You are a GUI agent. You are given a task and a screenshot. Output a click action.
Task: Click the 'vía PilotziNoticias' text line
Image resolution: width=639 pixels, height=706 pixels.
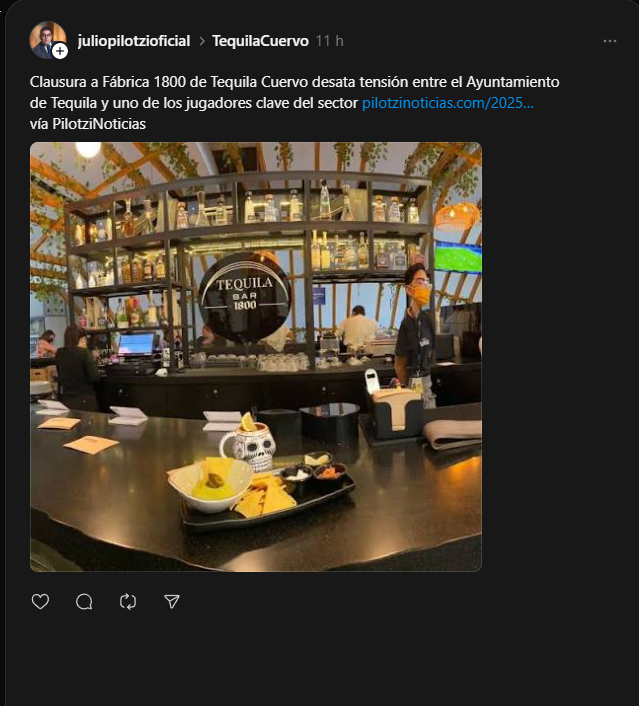point(88,124)
